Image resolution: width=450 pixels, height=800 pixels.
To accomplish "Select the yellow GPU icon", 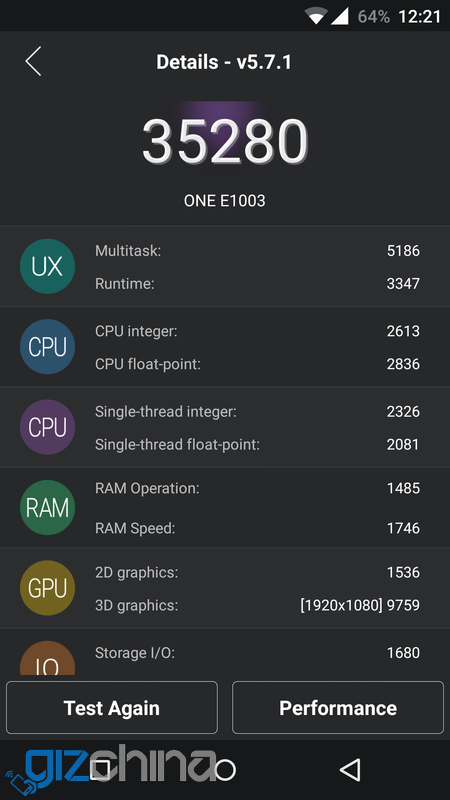I will (47, 588).
